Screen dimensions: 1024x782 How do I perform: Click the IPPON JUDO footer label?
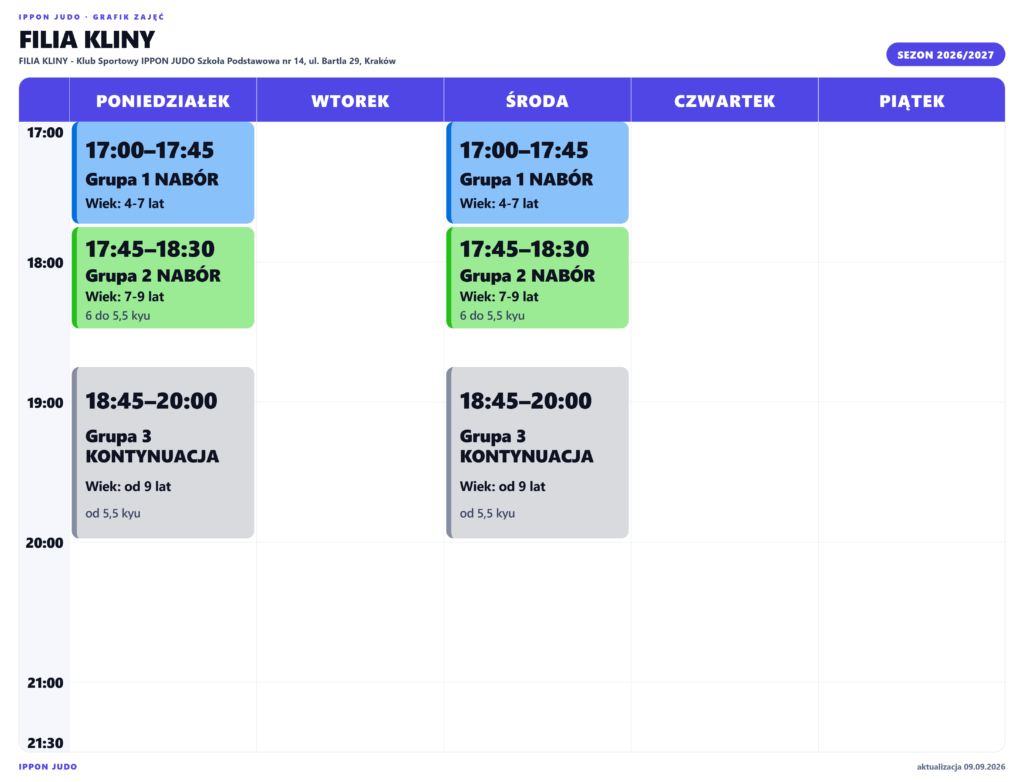click(x=48, y=767)
